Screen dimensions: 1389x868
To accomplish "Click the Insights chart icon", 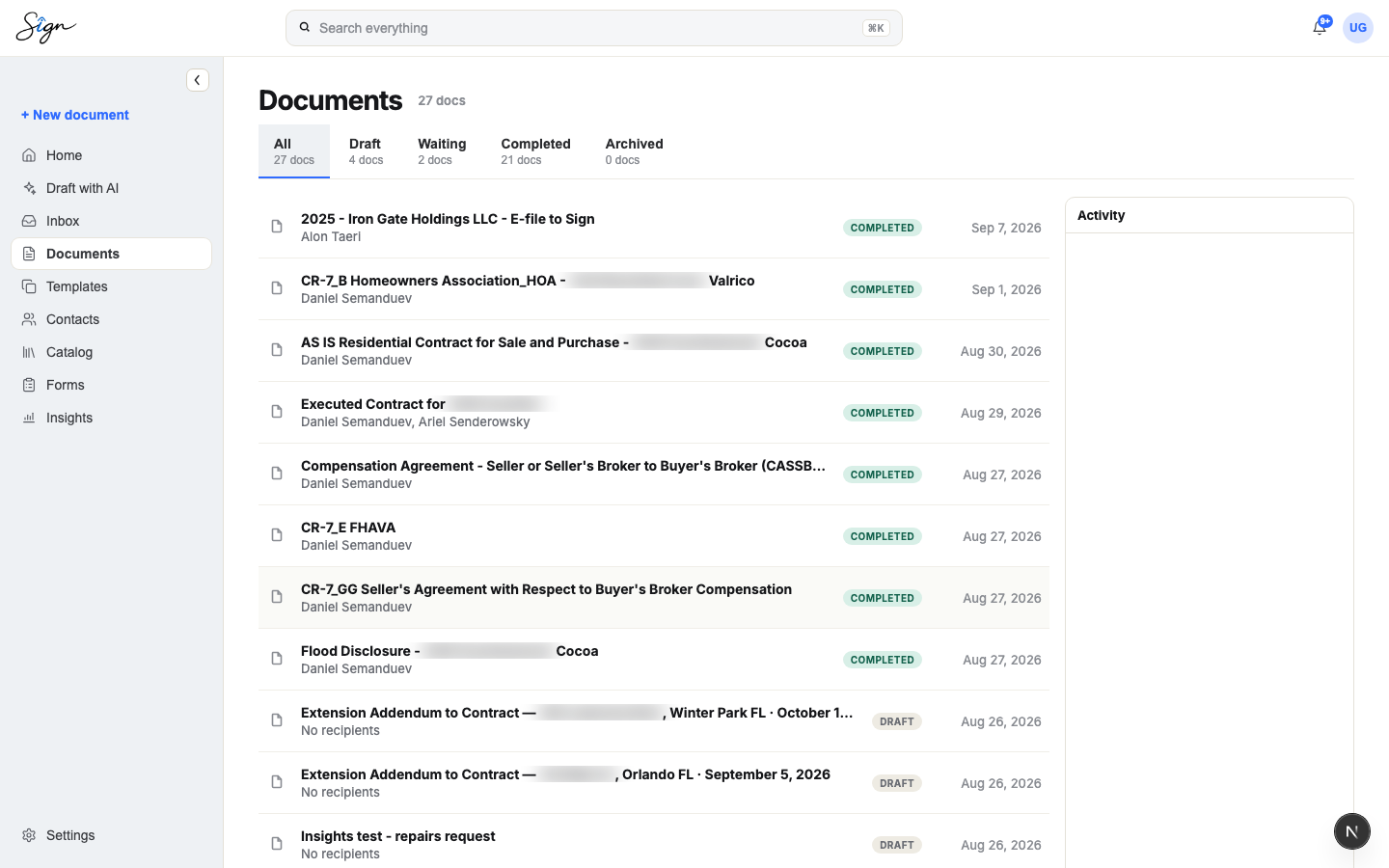I will [x=29, y=418].
